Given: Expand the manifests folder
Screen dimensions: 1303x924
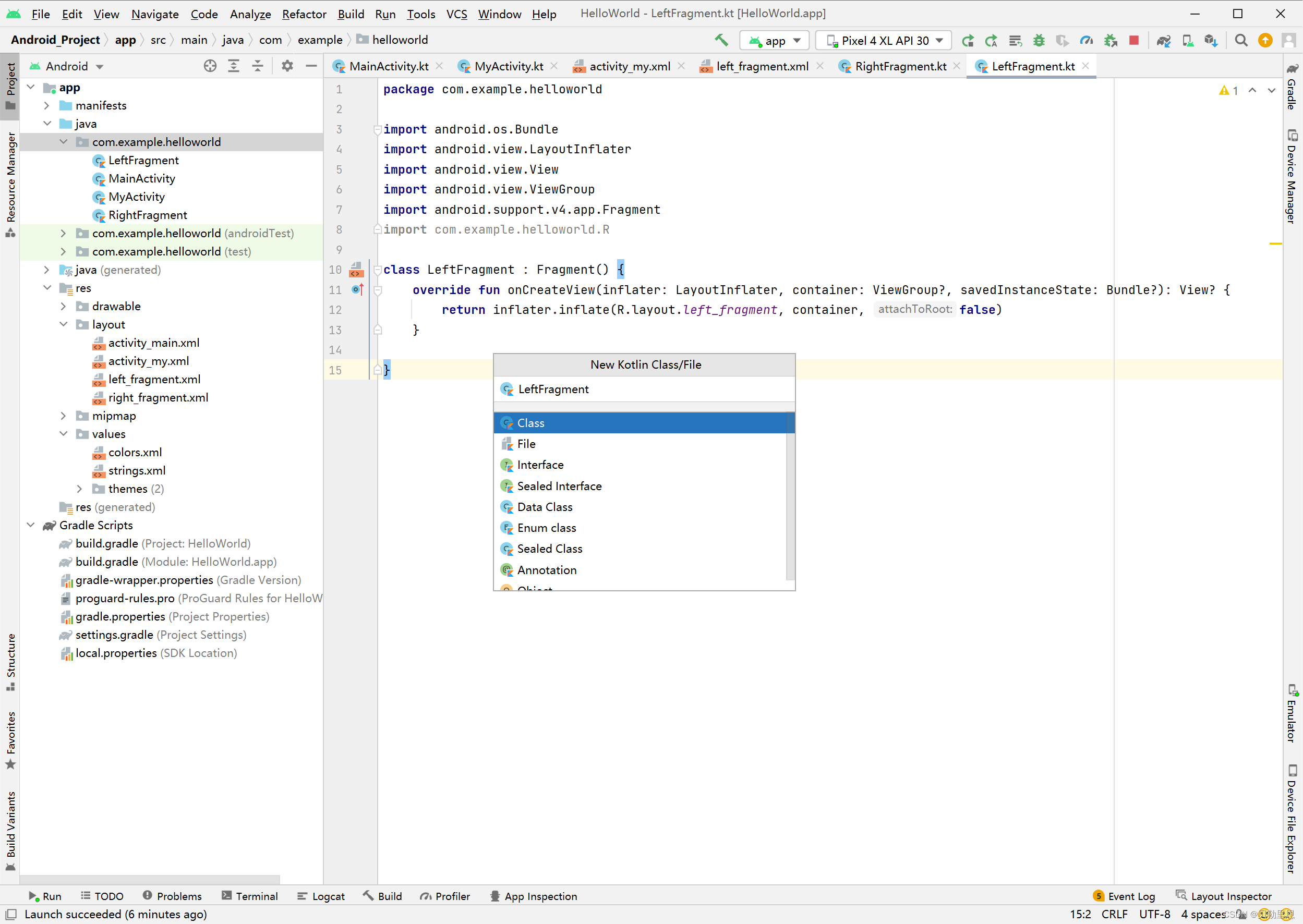Looking at the screenshot, I should (x=47, y=105).
